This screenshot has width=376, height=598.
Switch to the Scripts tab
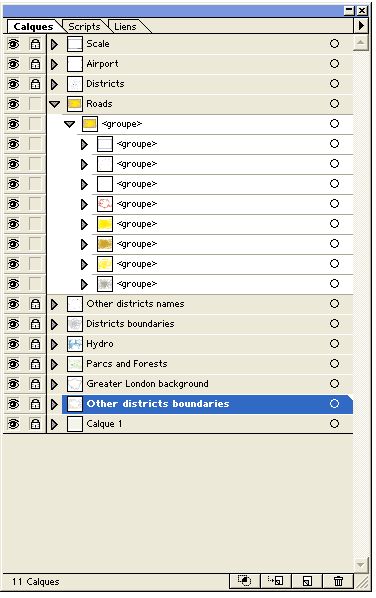coord(84,26)
